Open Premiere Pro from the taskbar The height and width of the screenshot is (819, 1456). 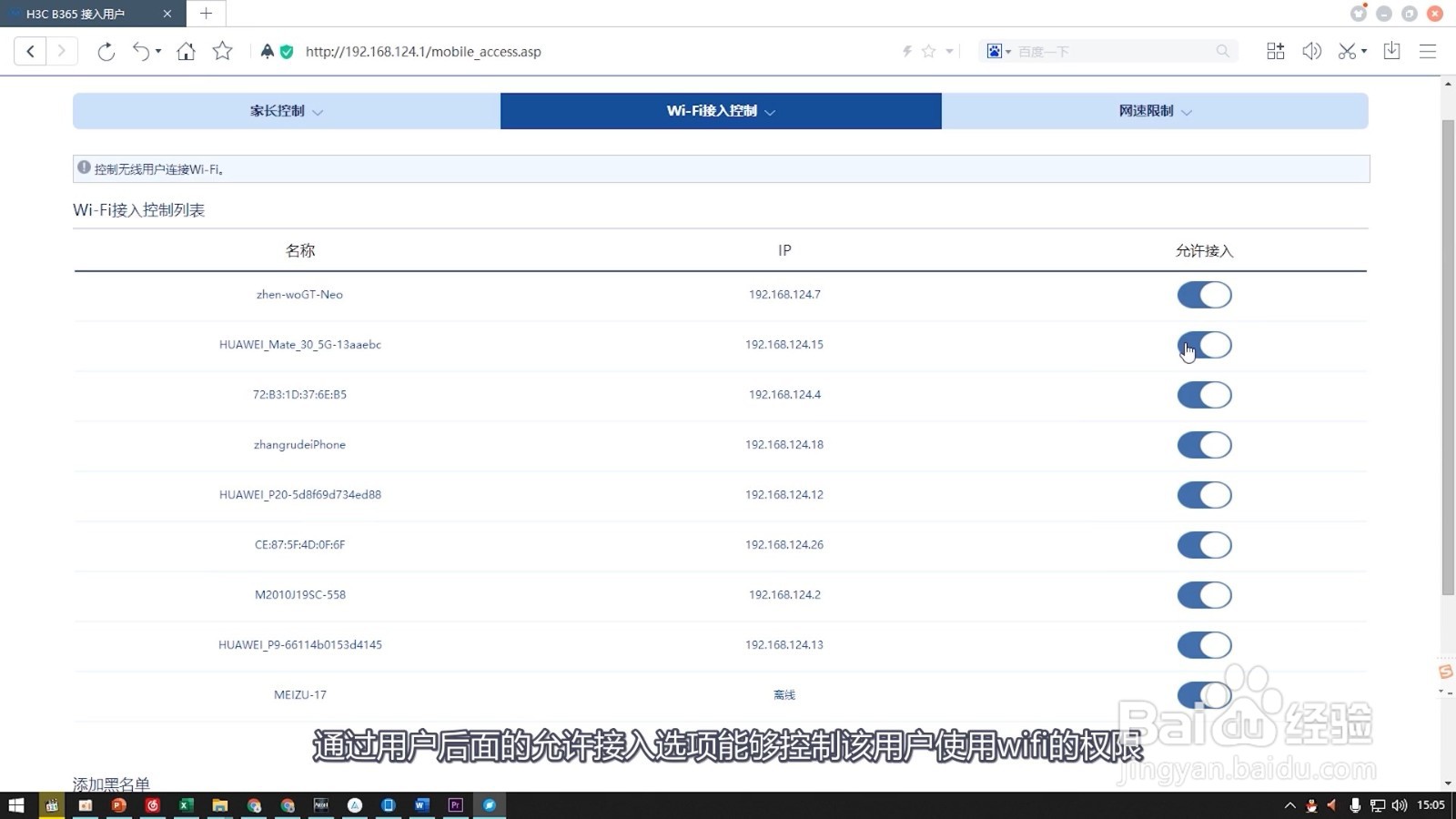click(x=456, y=805)
